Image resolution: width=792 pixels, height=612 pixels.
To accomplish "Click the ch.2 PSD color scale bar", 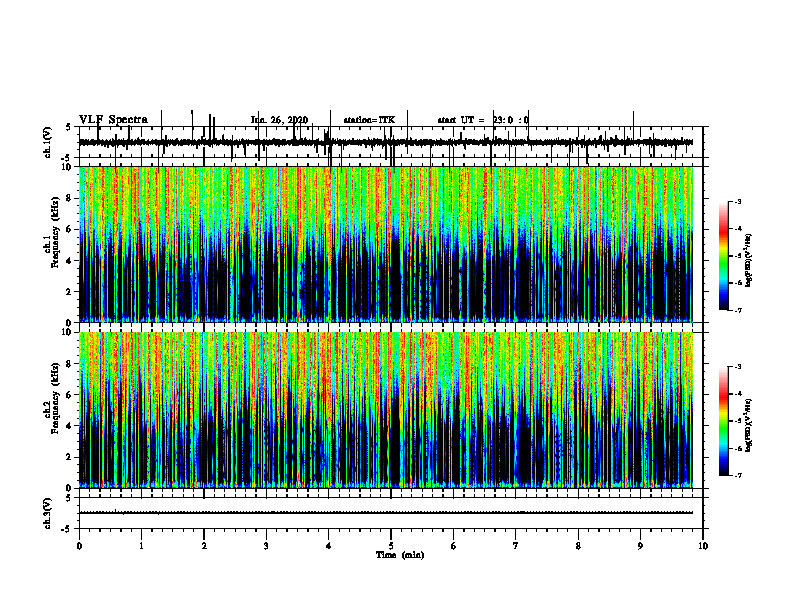I will [x=724, y=421].
